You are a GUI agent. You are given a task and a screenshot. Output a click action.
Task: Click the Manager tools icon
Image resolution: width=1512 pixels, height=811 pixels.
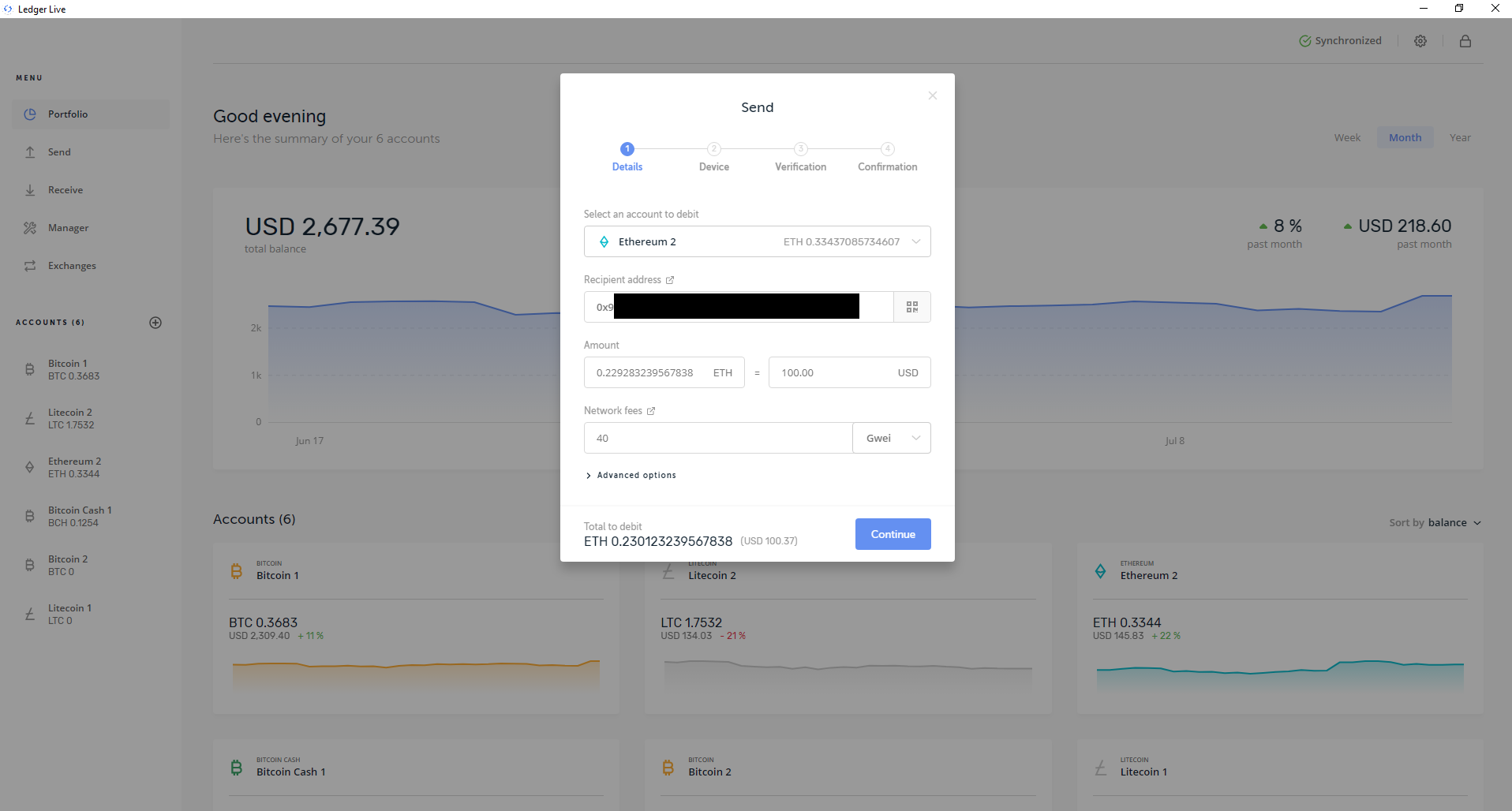coord(30,228)
